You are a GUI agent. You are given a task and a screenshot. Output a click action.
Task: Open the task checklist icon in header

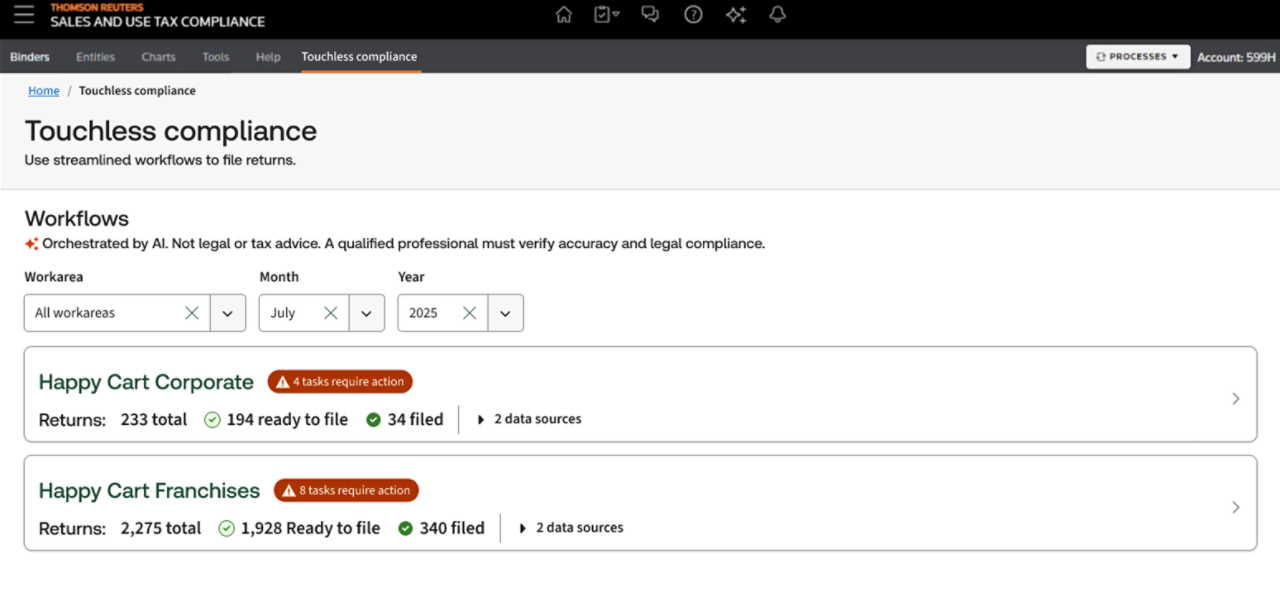(x=606, y=14)
